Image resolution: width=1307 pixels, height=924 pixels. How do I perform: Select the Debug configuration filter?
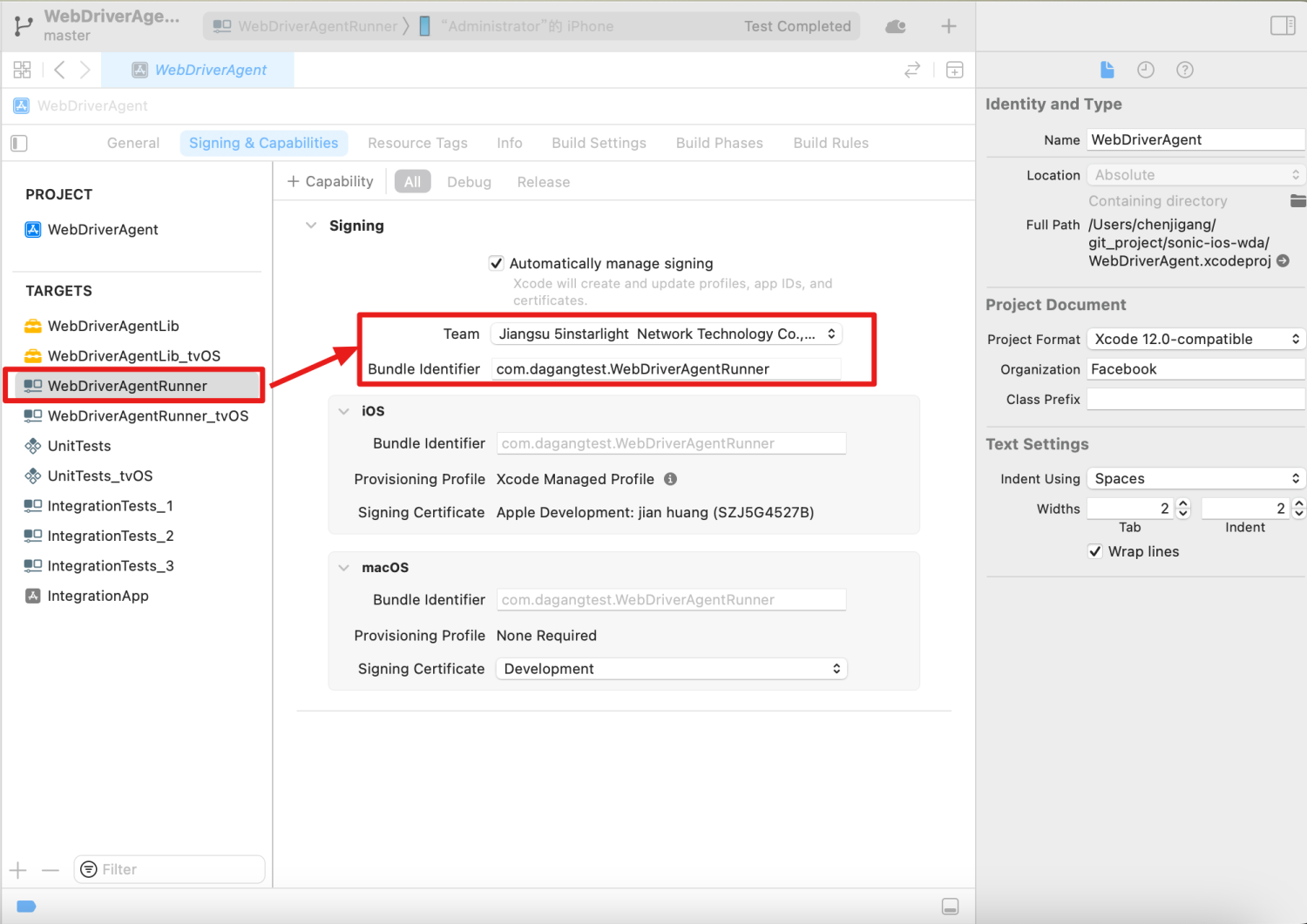[x=469, y=182]
